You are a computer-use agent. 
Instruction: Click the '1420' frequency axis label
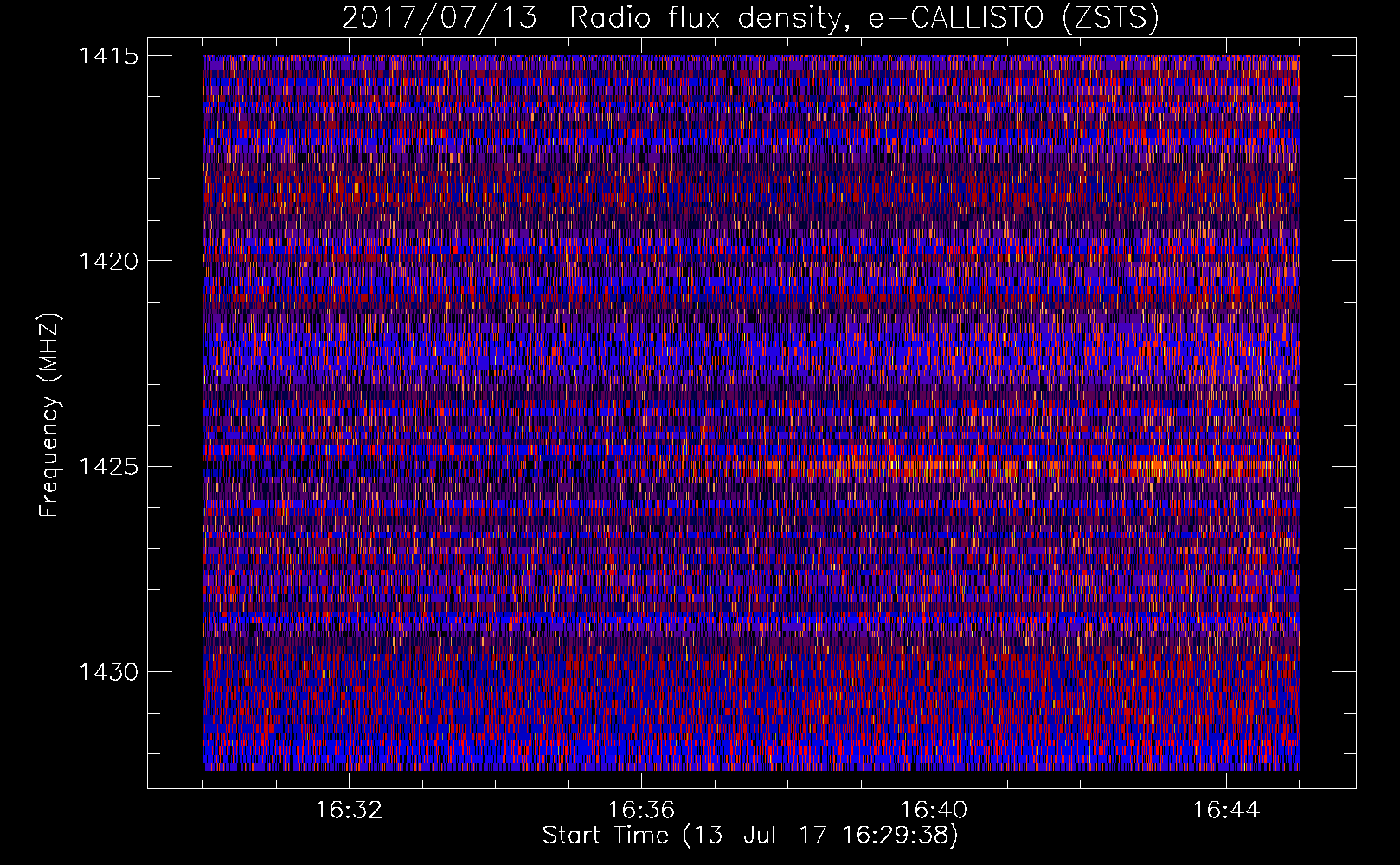108,261
